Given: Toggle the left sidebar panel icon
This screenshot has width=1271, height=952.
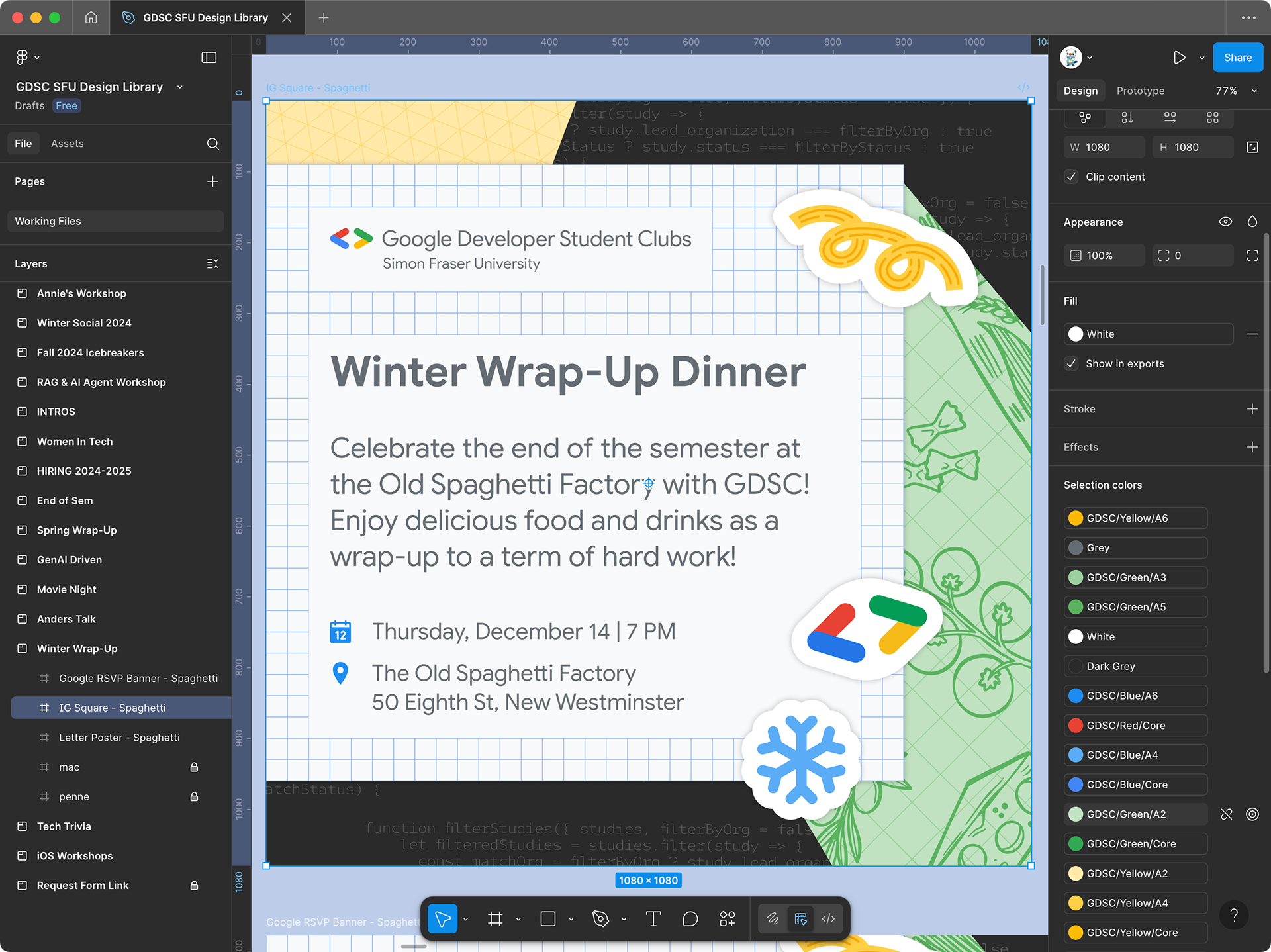Looking at the screenshot, I should click(x=209, y=58).
